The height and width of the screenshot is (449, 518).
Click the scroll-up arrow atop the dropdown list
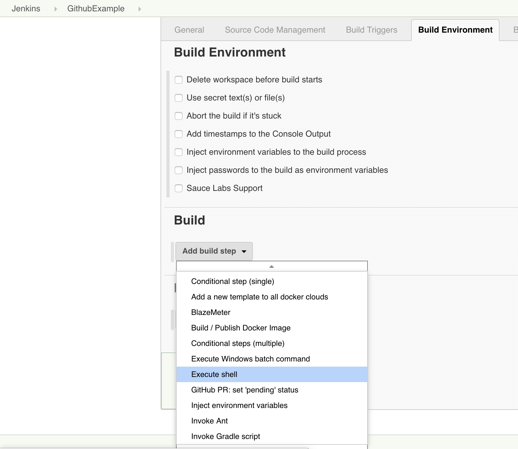[272, 266]
